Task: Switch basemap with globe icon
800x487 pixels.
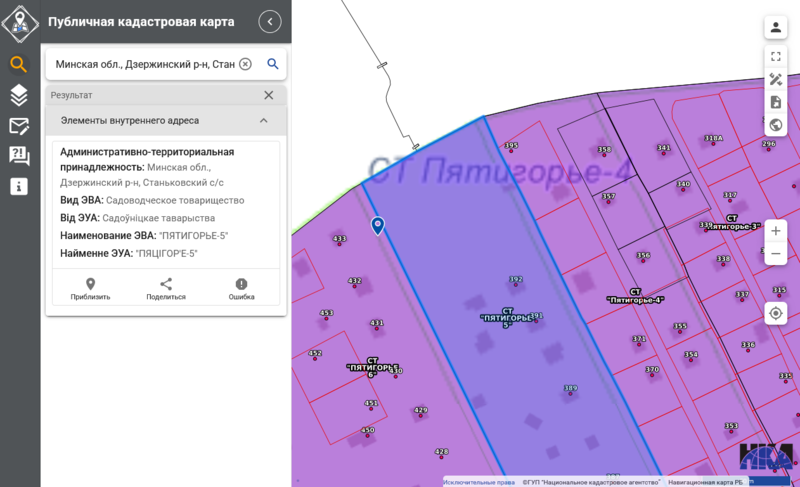Action: [x=776, y=126]
